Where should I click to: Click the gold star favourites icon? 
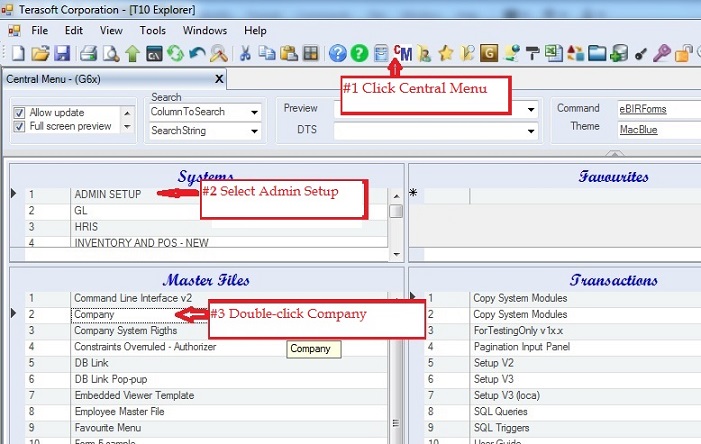(446, 53)
